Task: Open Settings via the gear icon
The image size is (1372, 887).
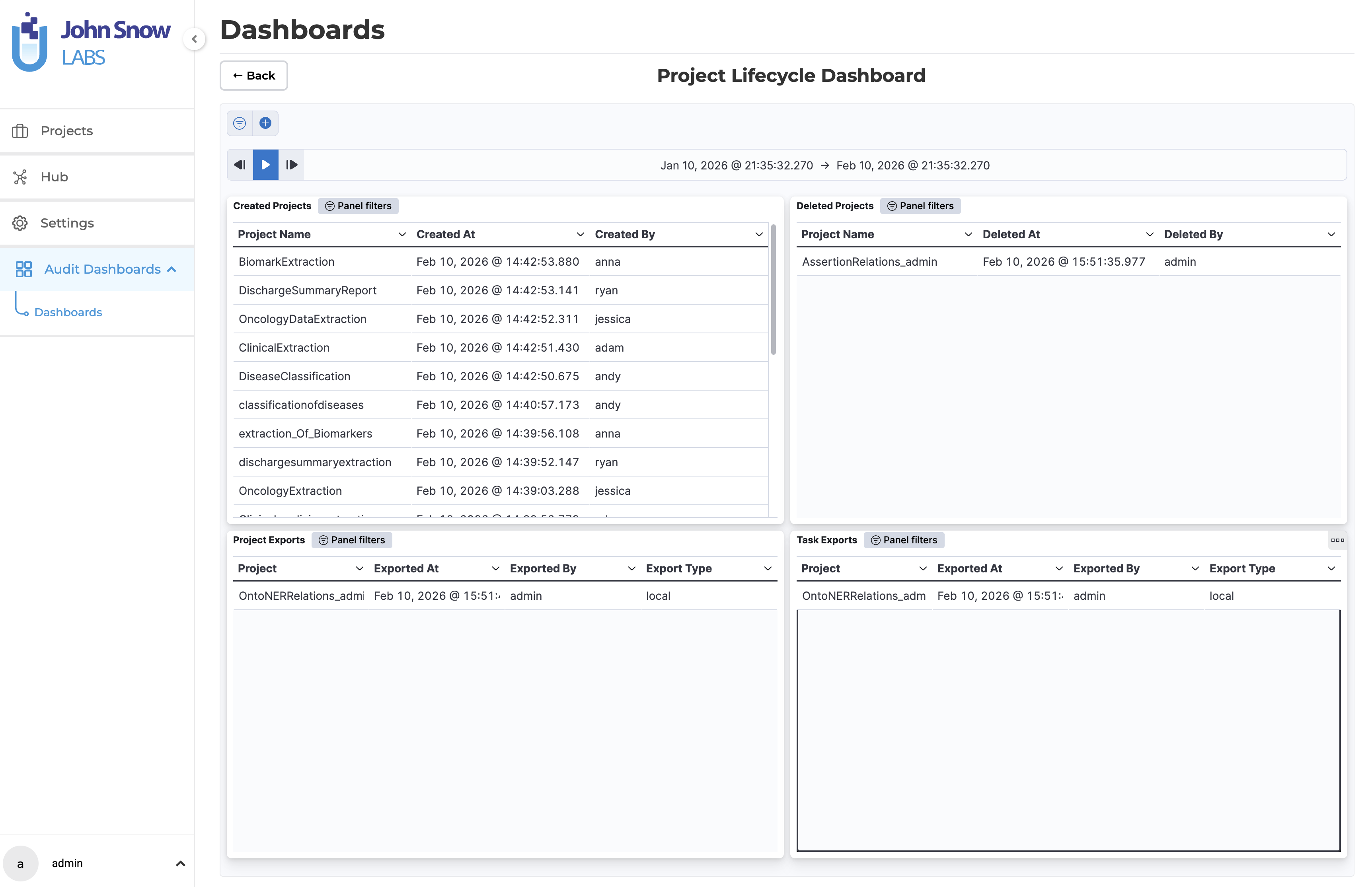Action: click(20, 223)
